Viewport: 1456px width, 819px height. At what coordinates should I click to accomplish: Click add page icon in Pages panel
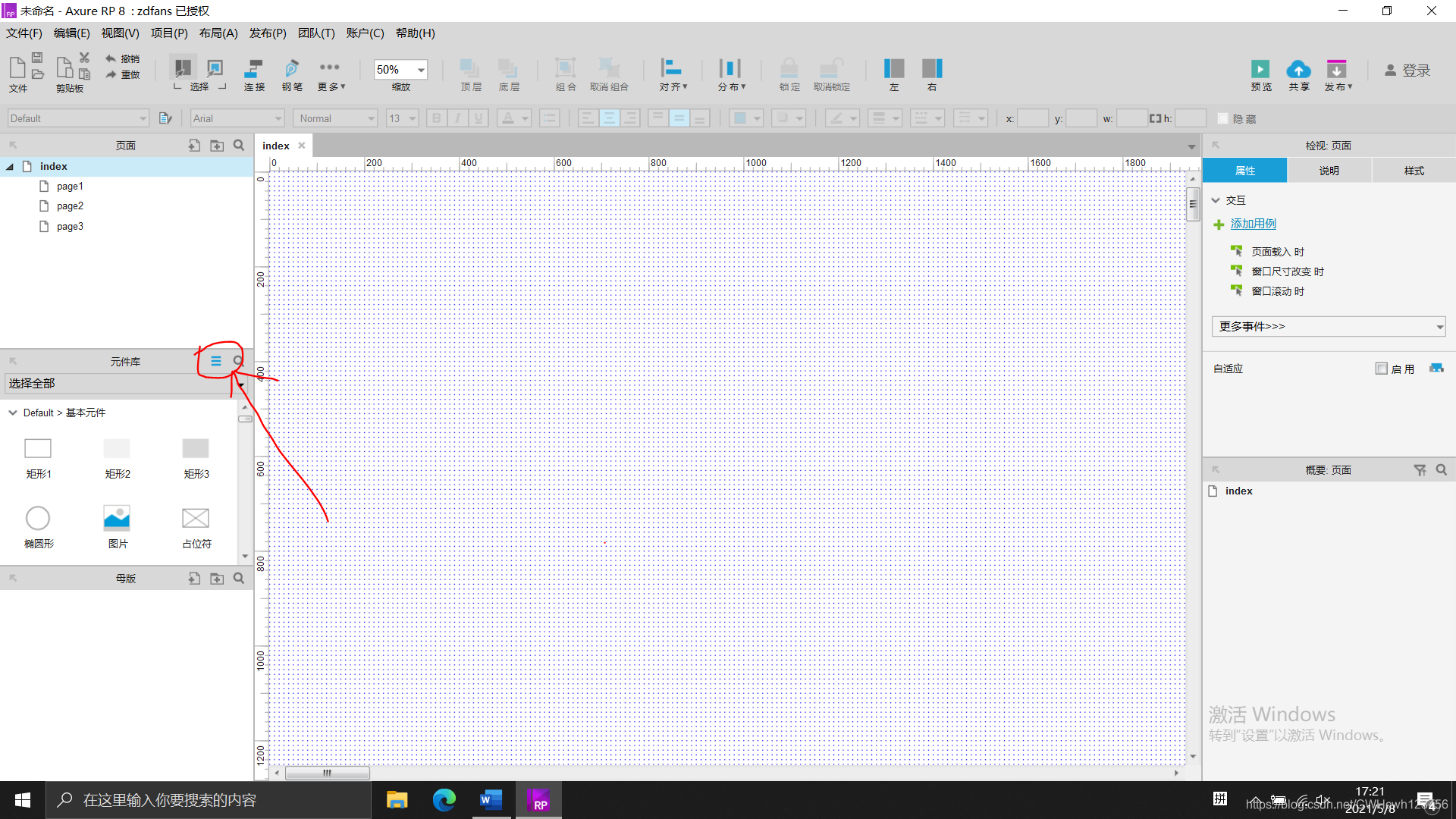(x=194, y=146)
